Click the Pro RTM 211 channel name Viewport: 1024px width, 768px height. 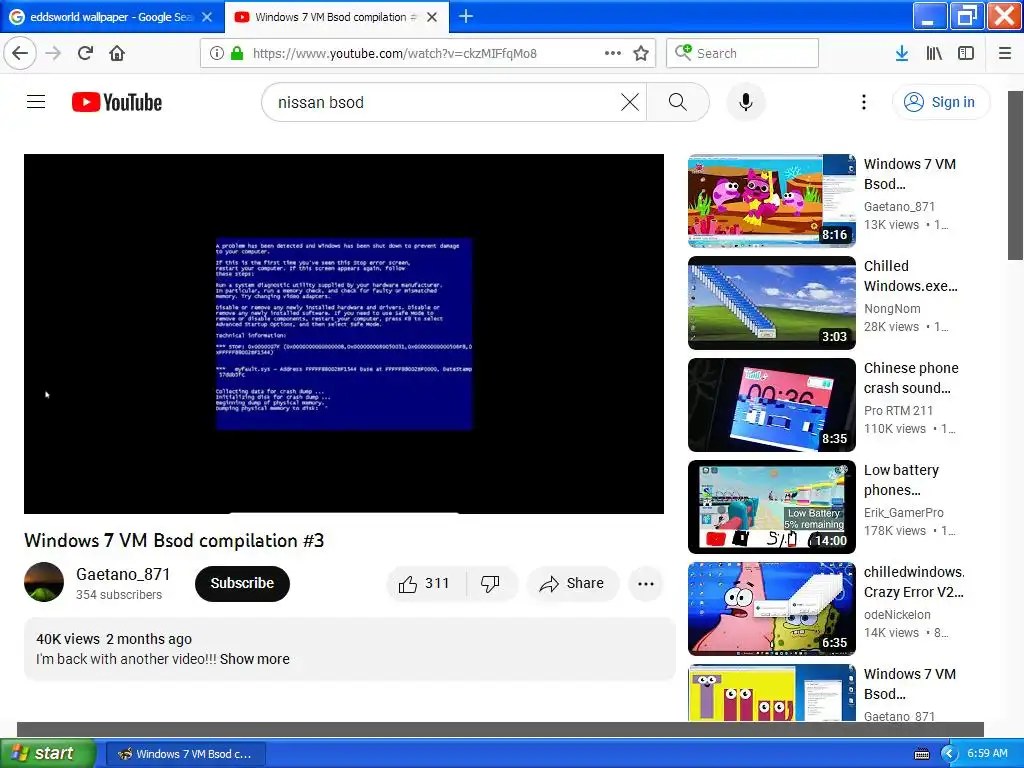[x=898, y=410]
